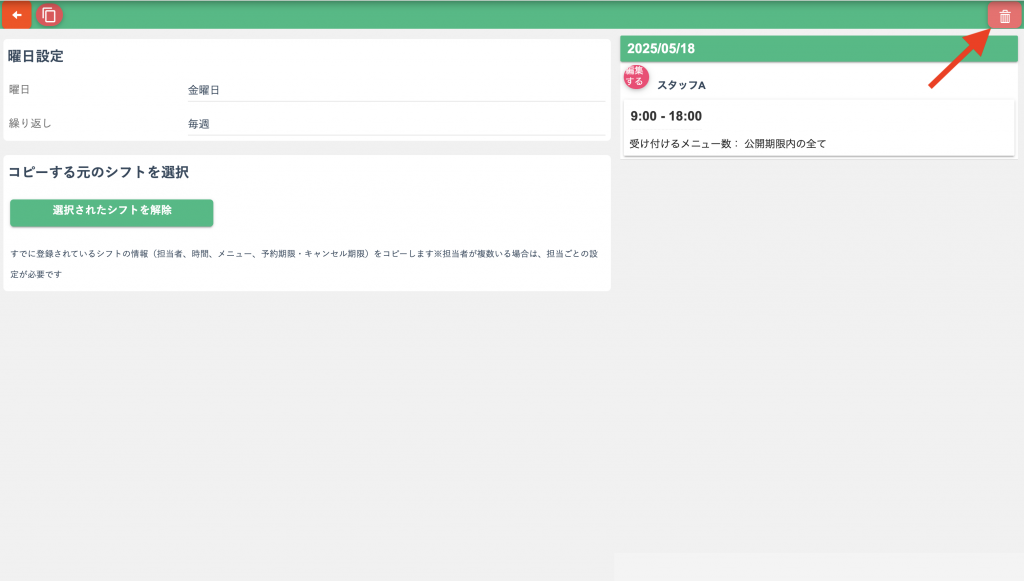
Task: Click the 曜日設定 section heading
Action: point(36,57)
